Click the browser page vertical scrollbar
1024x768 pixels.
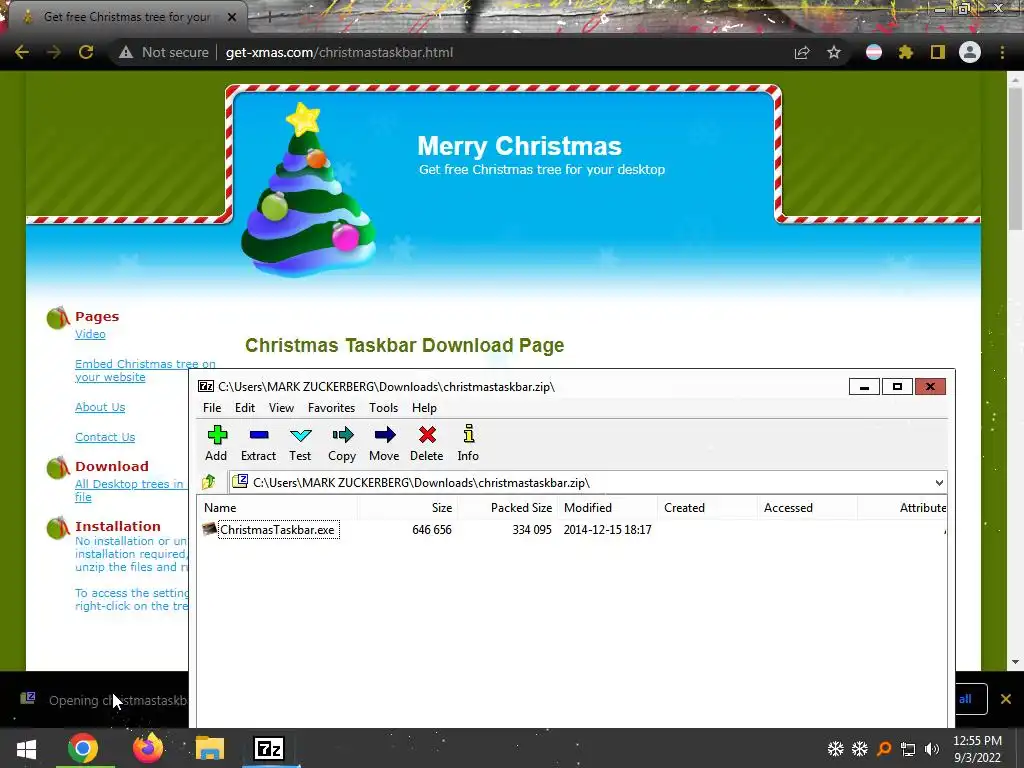point(1015,157)
